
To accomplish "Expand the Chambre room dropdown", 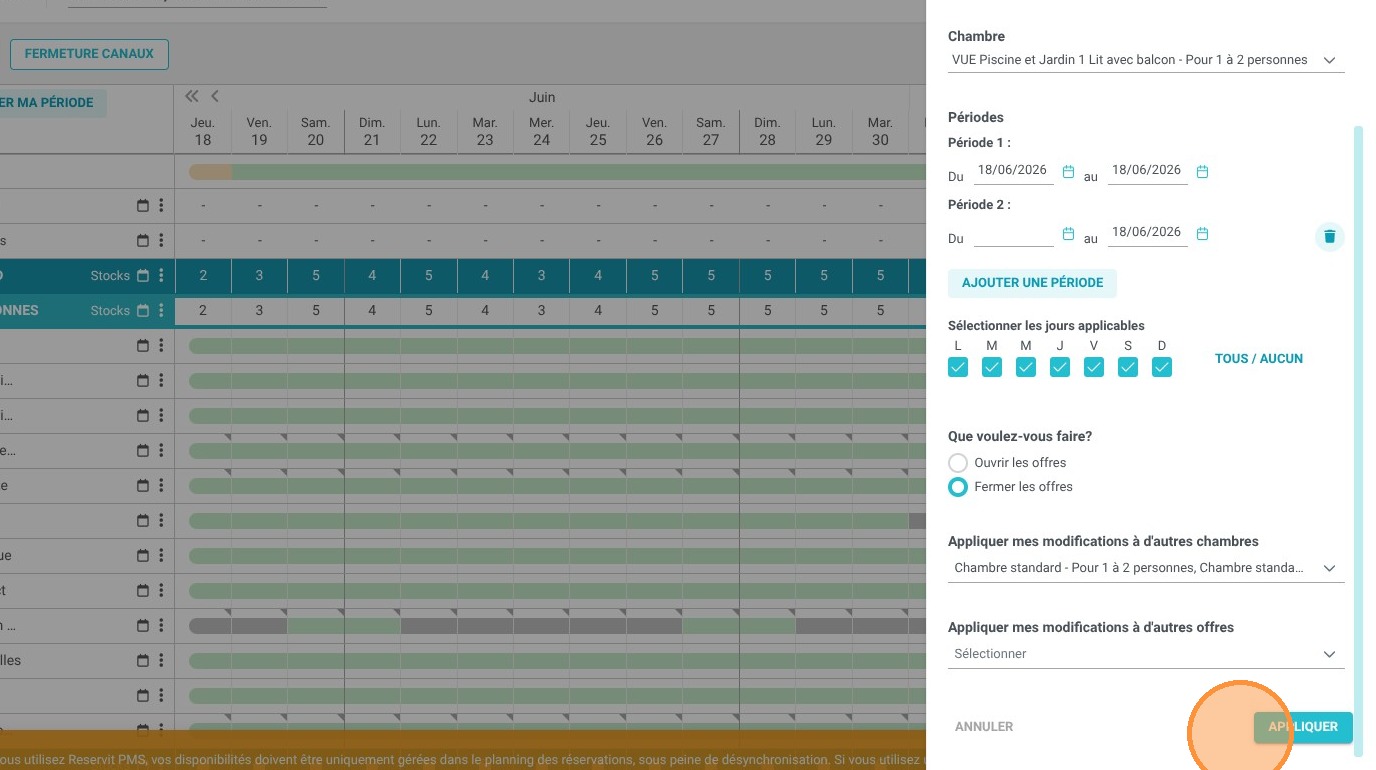I will click(1146, 60).
